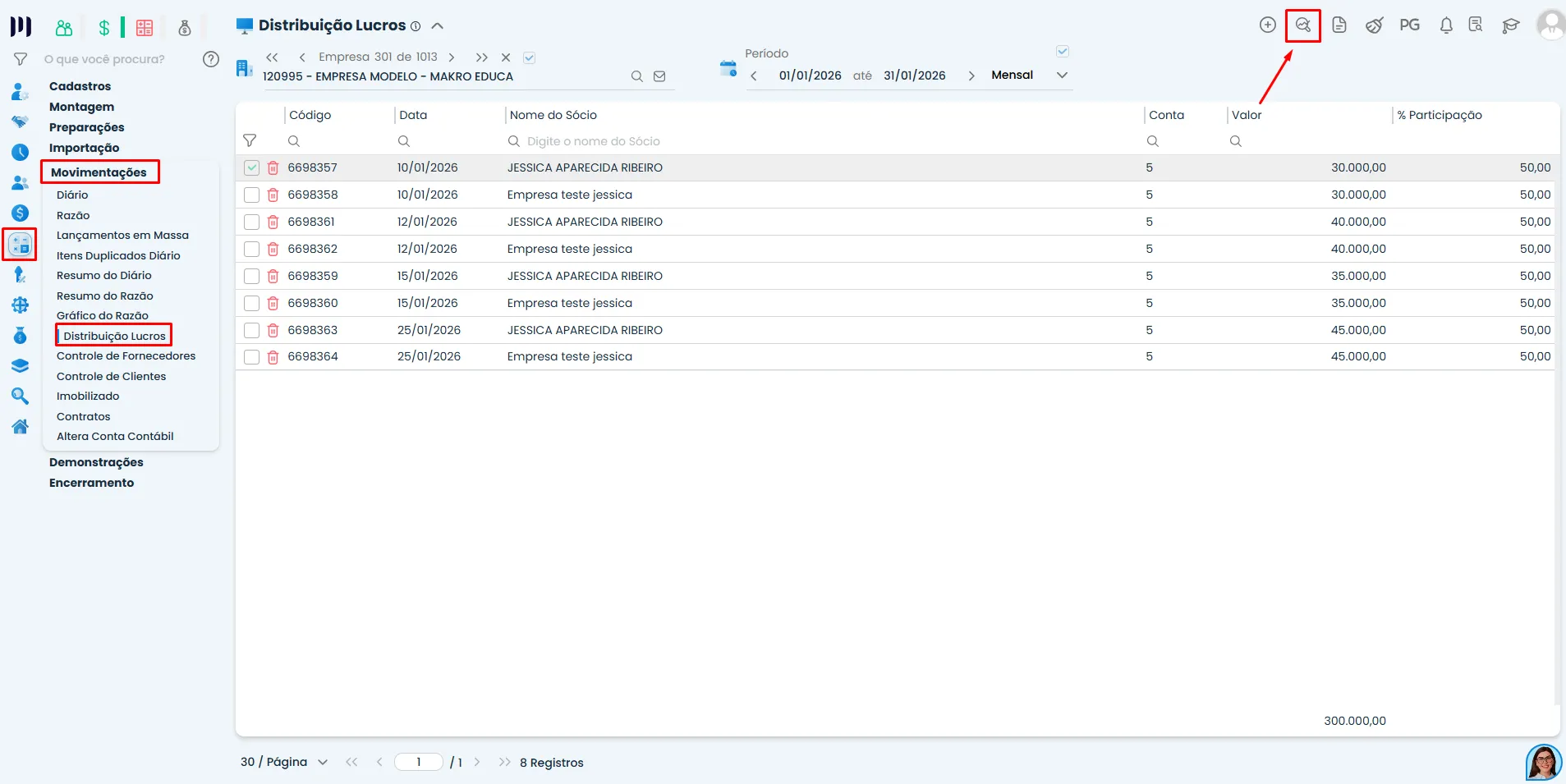The width and height of the screenshot is (1566, 784).
Task: Open the dollar sign module icon at top
Action: [103, 27]
